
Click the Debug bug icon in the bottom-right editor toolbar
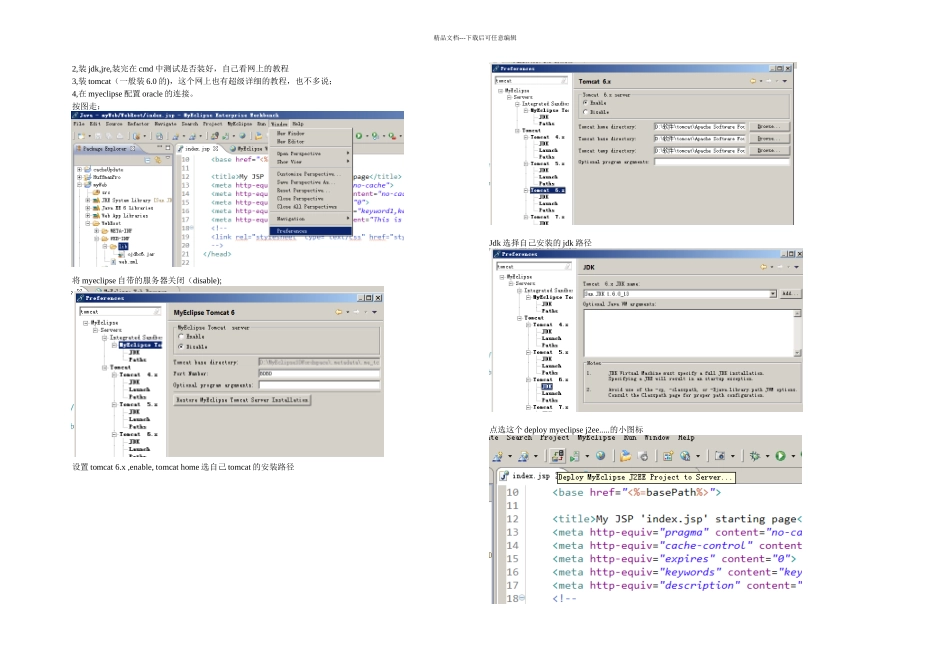coord(754,456)
